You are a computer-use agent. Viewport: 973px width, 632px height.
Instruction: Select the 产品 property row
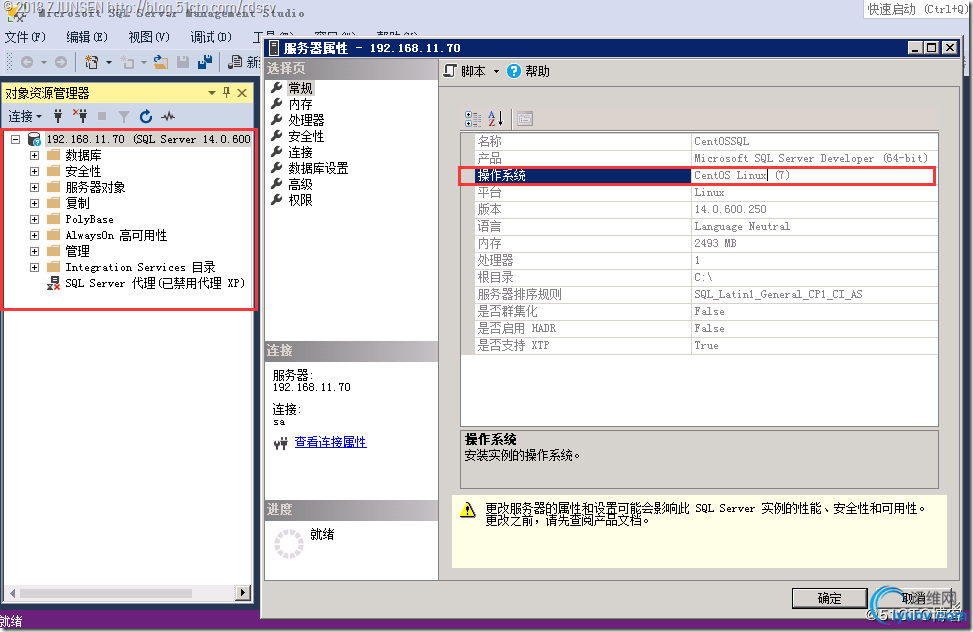[706, 158]
